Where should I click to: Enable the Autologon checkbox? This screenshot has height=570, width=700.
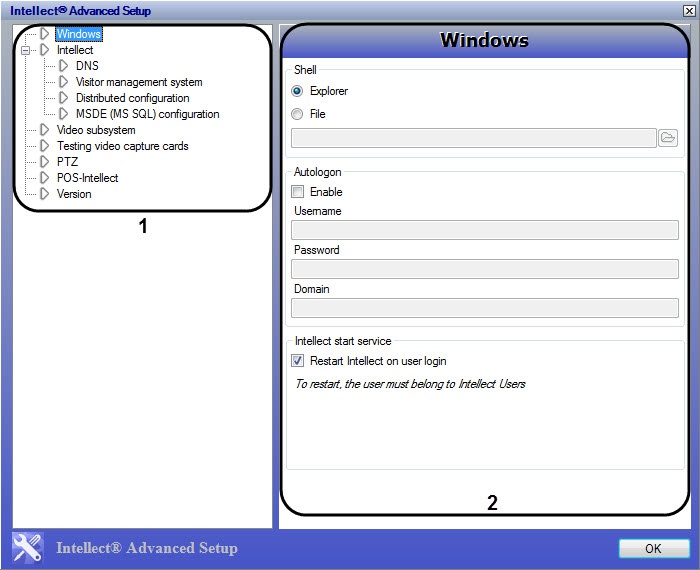297,192
